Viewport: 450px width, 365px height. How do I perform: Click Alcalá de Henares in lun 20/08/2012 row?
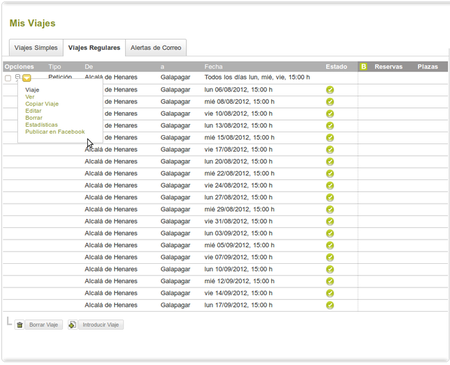(x=111, y=162)
